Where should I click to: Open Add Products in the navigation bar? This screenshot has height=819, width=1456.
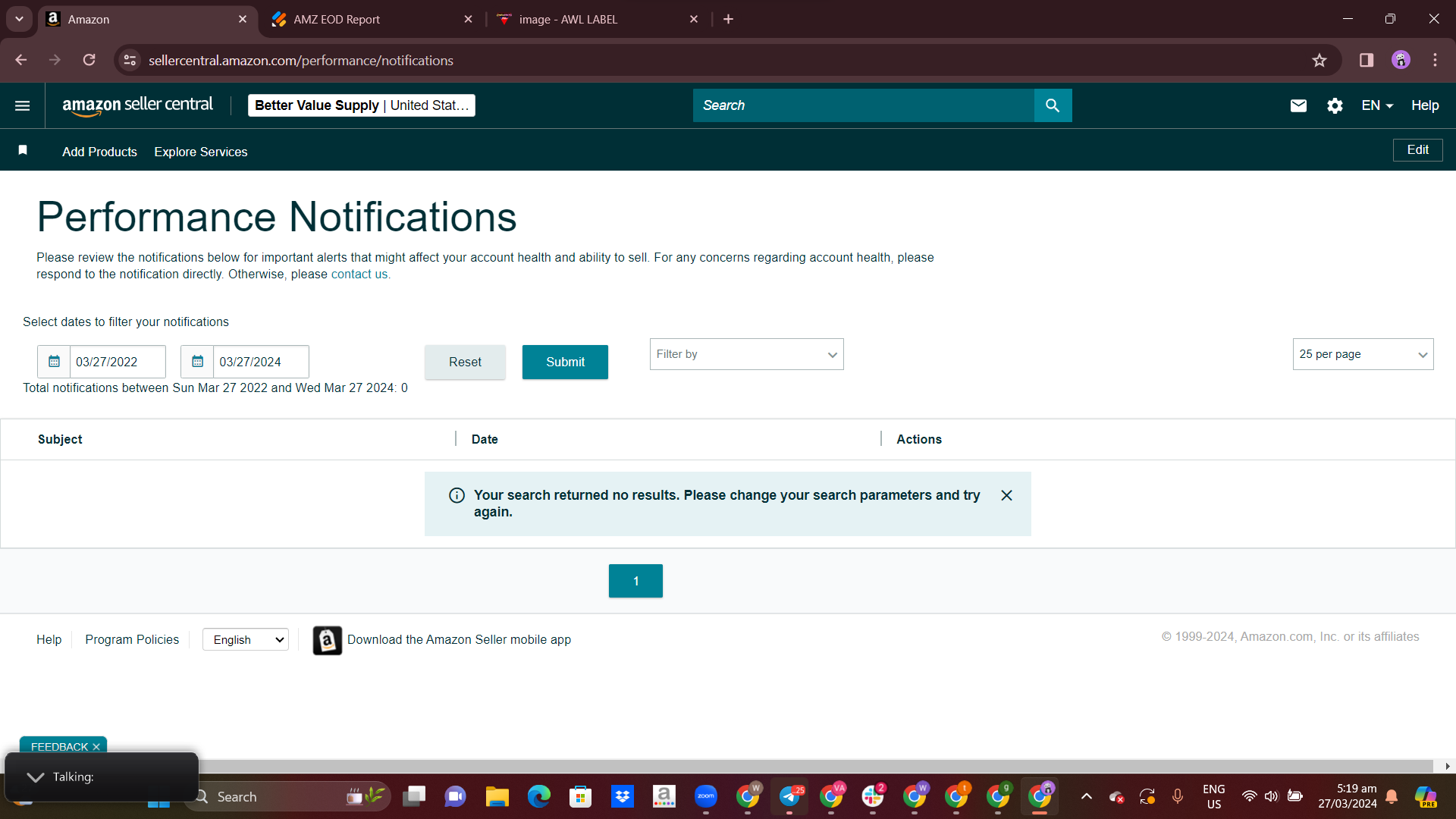(x=99, y=152)
